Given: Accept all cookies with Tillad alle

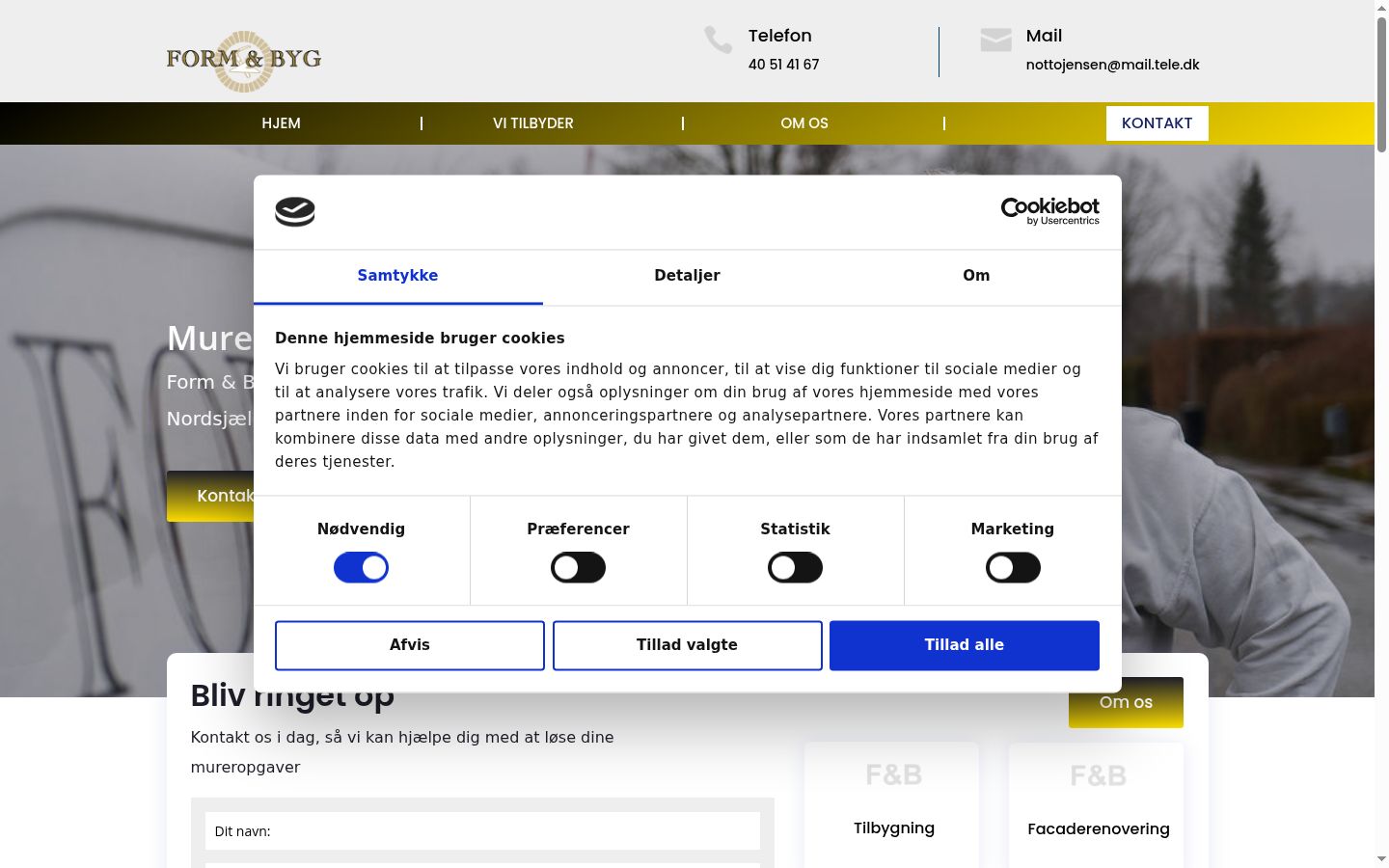Looking at the screenshot, I should click(965, 645).
